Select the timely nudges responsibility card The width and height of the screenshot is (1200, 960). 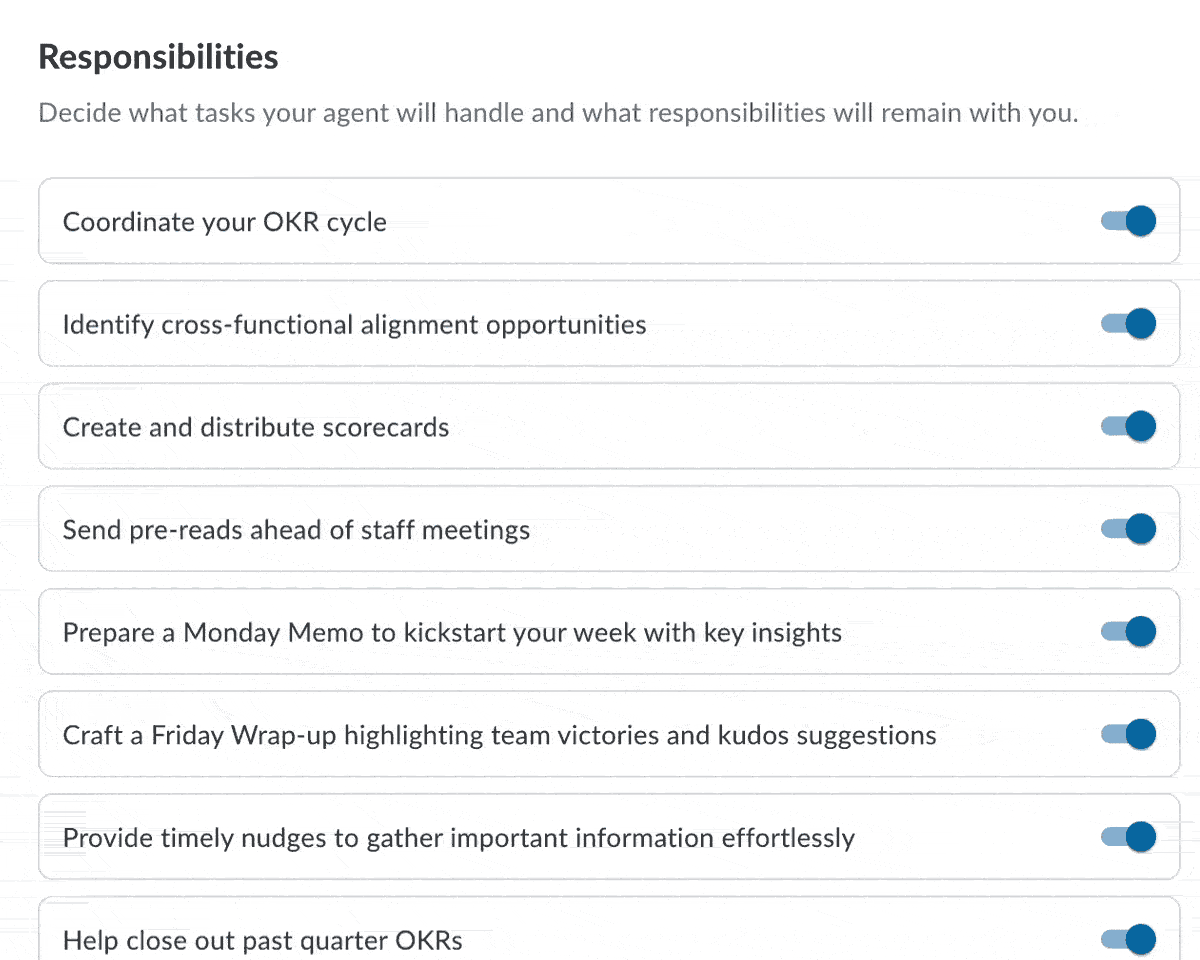pos(600,837)
